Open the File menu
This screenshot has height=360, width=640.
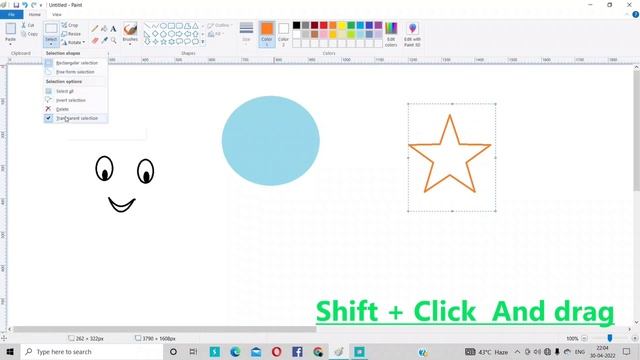point(11,15)
